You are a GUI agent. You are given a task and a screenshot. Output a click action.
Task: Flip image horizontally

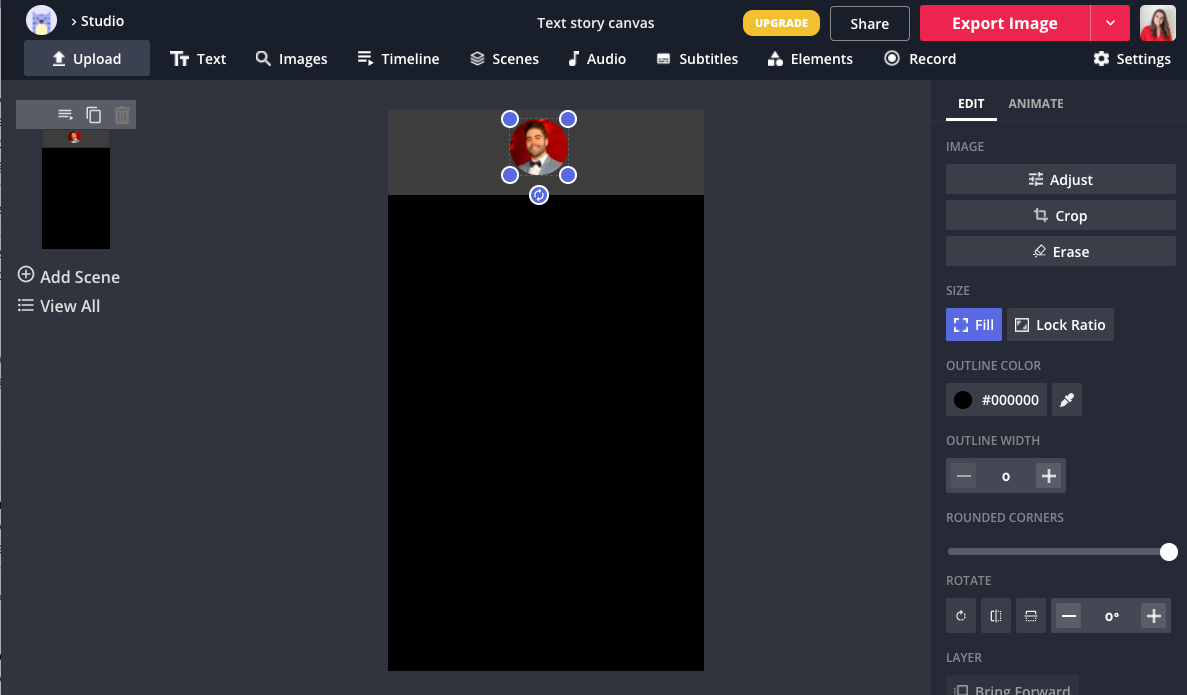[996, 616]
